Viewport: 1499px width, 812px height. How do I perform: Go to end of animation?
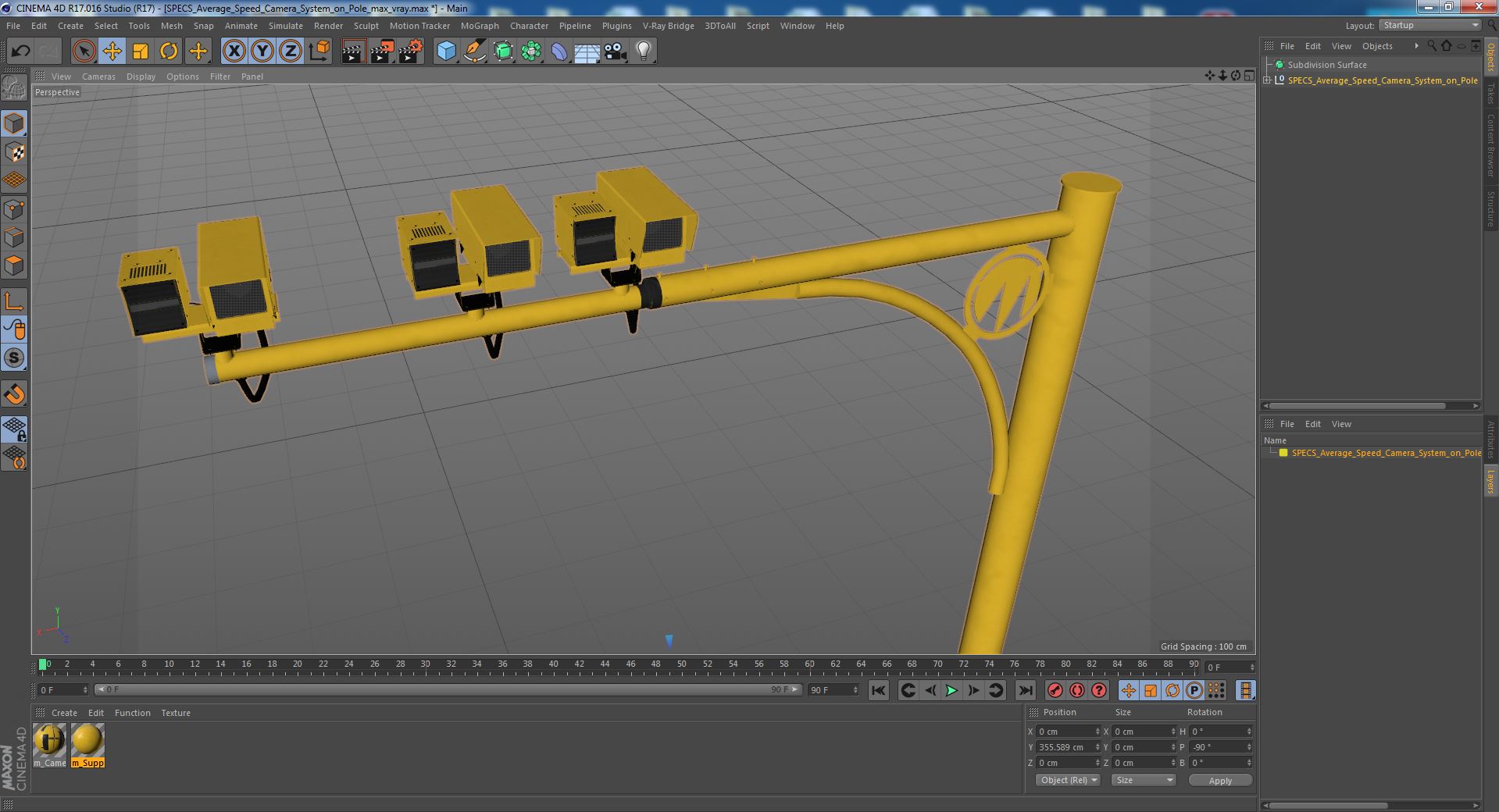1026,690
